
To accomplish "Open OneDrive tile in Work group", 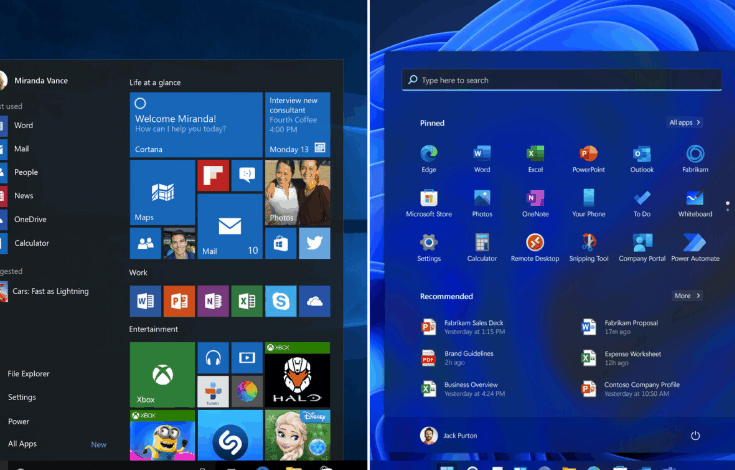I will pos(315,301).
